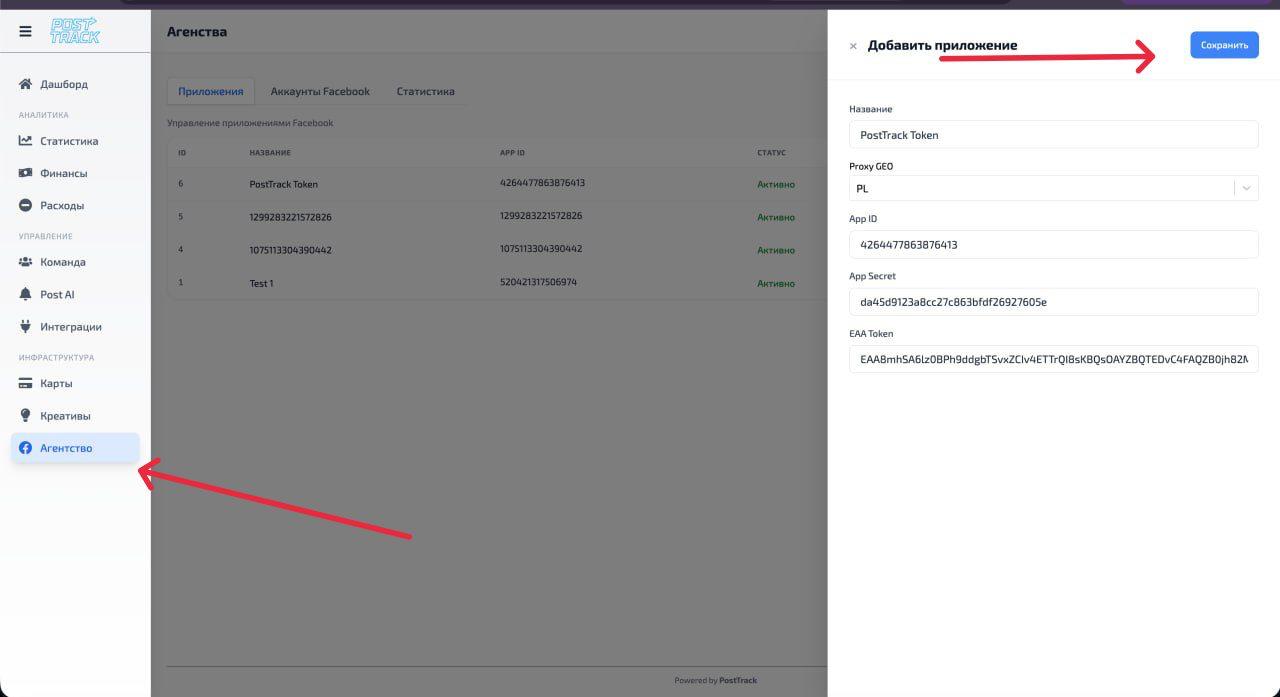Click the hamburger menu icon
The image size is (1280, 697).
tap(25, 32)
